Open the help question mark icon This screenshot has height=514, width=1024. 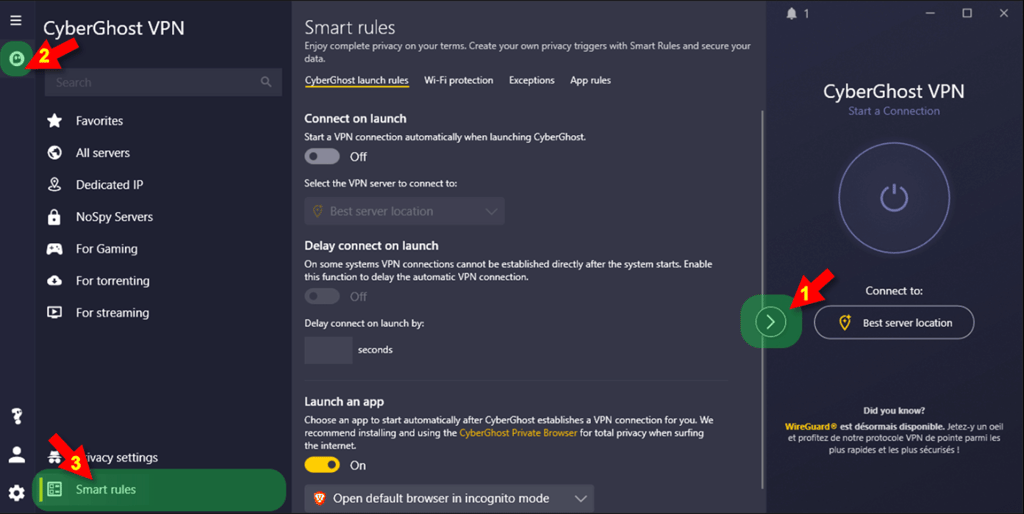click(17, 416)
